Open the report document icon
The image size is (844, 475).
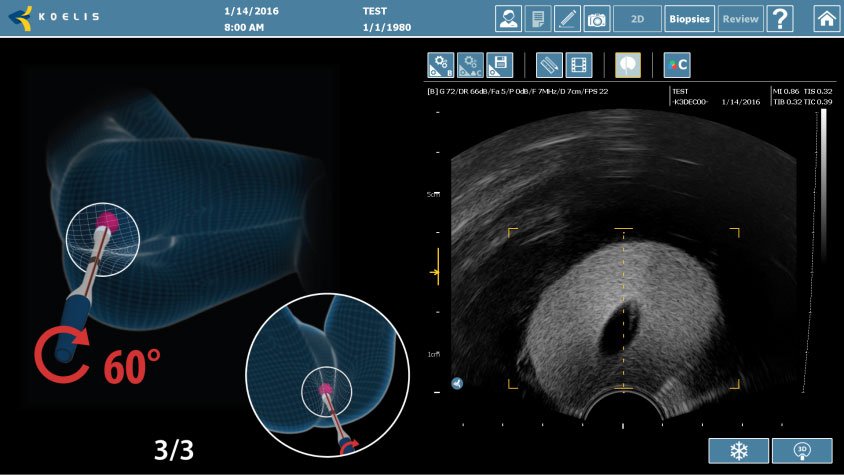click(x=538, y=19)
